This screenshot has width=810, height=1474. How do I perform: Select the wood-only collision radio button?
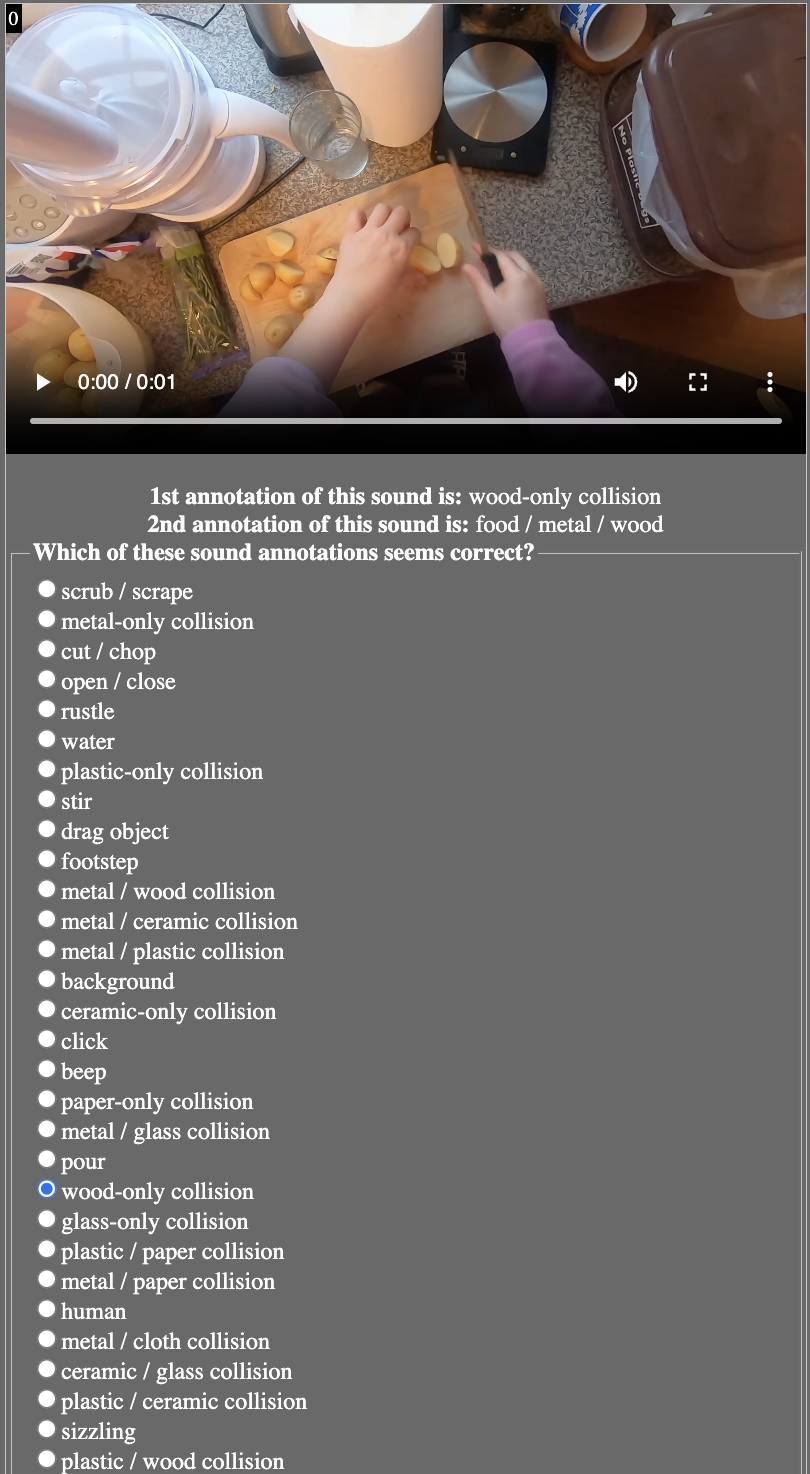[47, 1189]
